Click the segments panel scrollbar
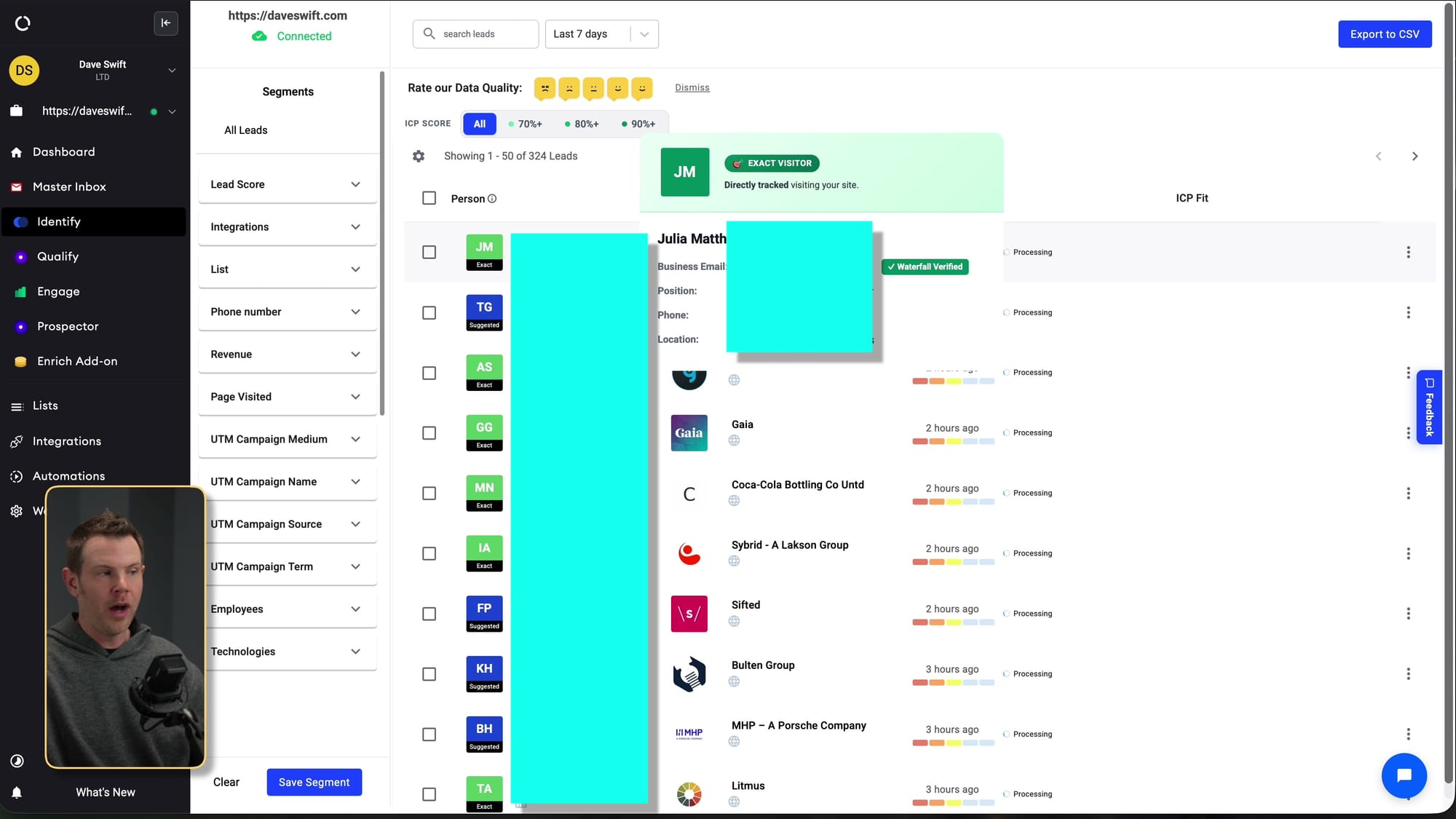The height and width of the screenshot is (819, 1456). tap(382, 244)
